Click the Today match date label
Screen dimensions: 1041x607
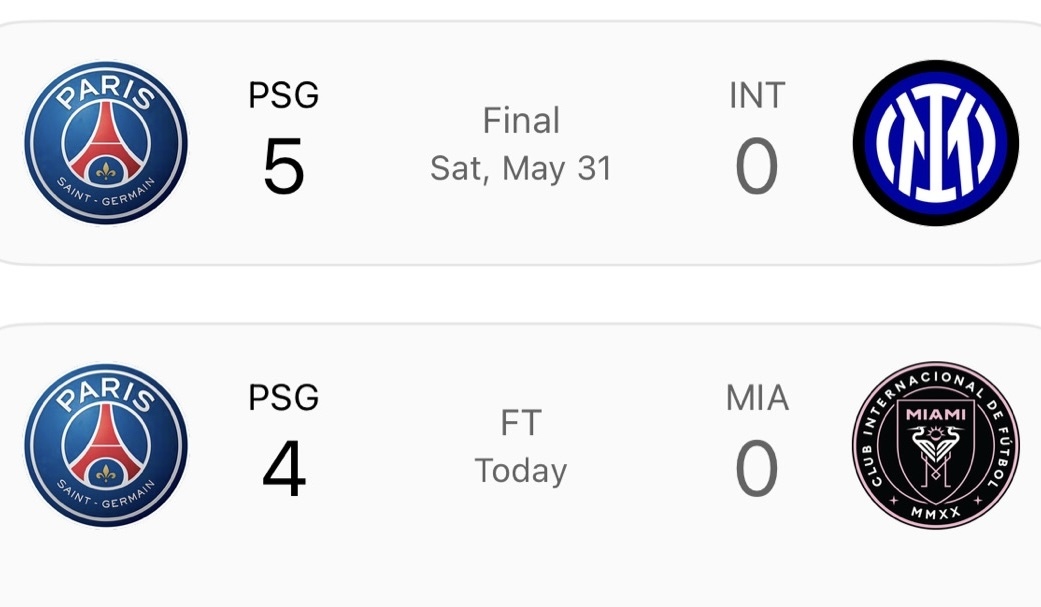point(521,470)
